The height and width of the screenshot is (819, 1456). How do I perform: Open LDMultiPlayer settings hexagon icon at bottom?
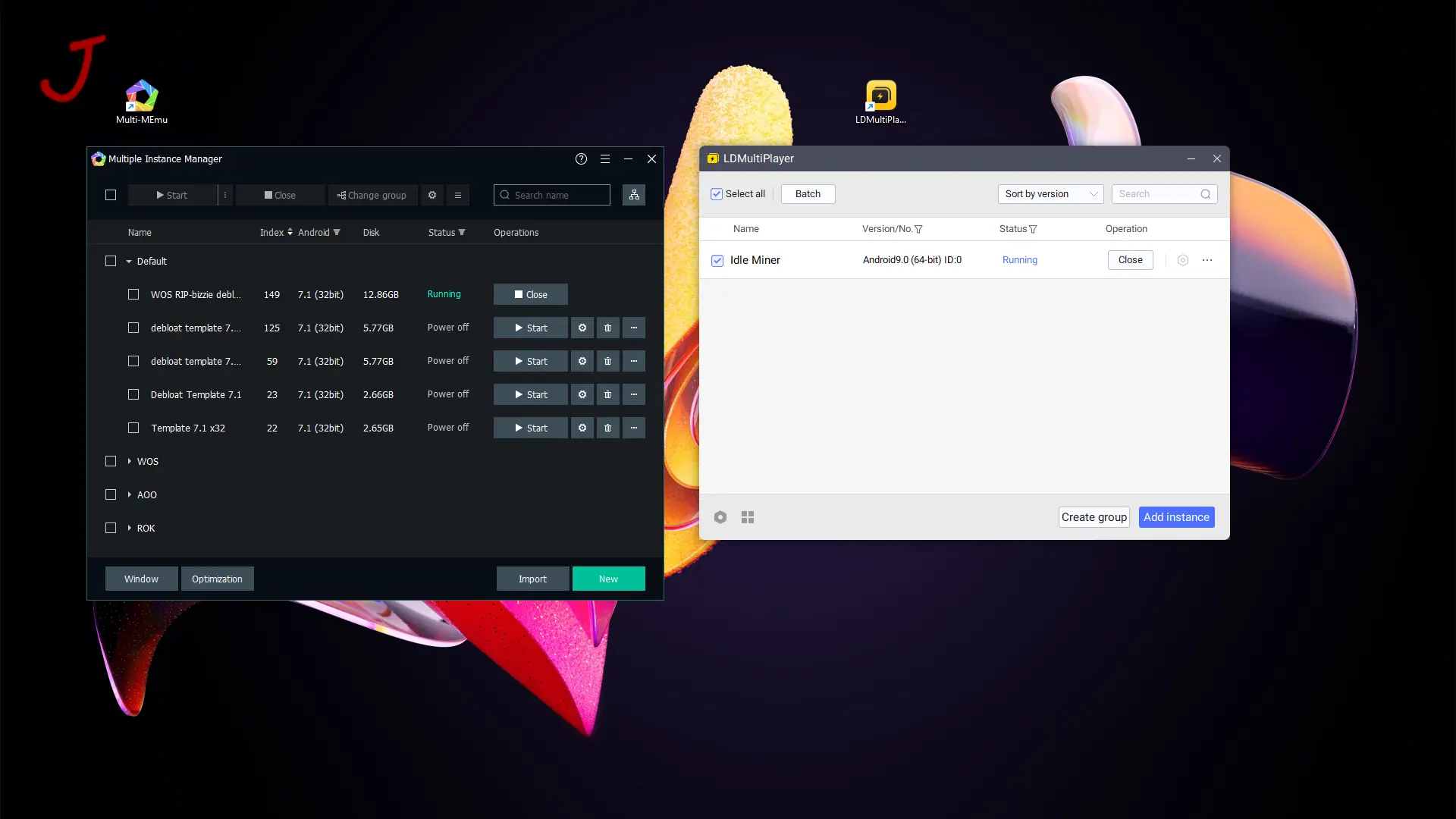(720, 517)
